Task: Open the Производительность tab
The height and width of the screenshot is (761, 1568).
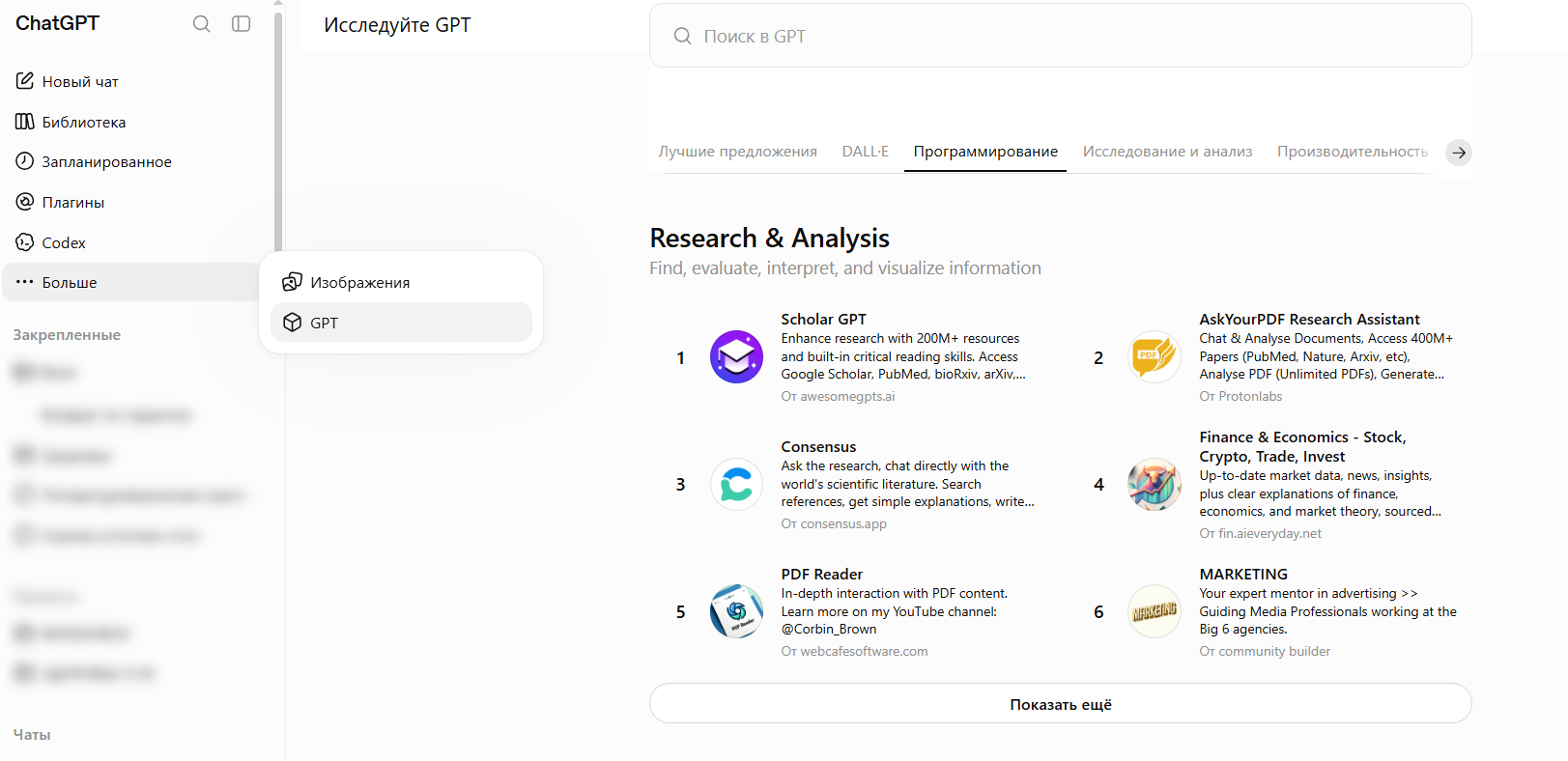Action: click(x=1352, y=152)
